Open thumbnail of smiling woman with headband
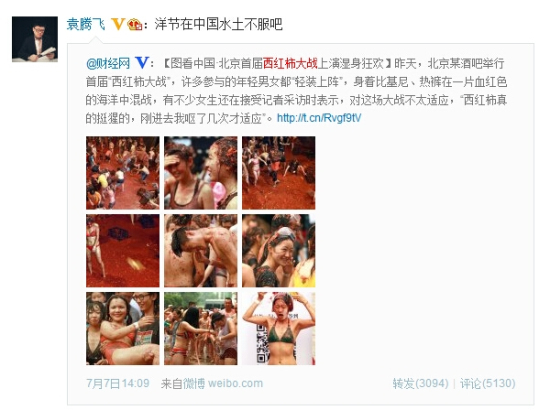550x410 pixels. click(x=279, y=251)
